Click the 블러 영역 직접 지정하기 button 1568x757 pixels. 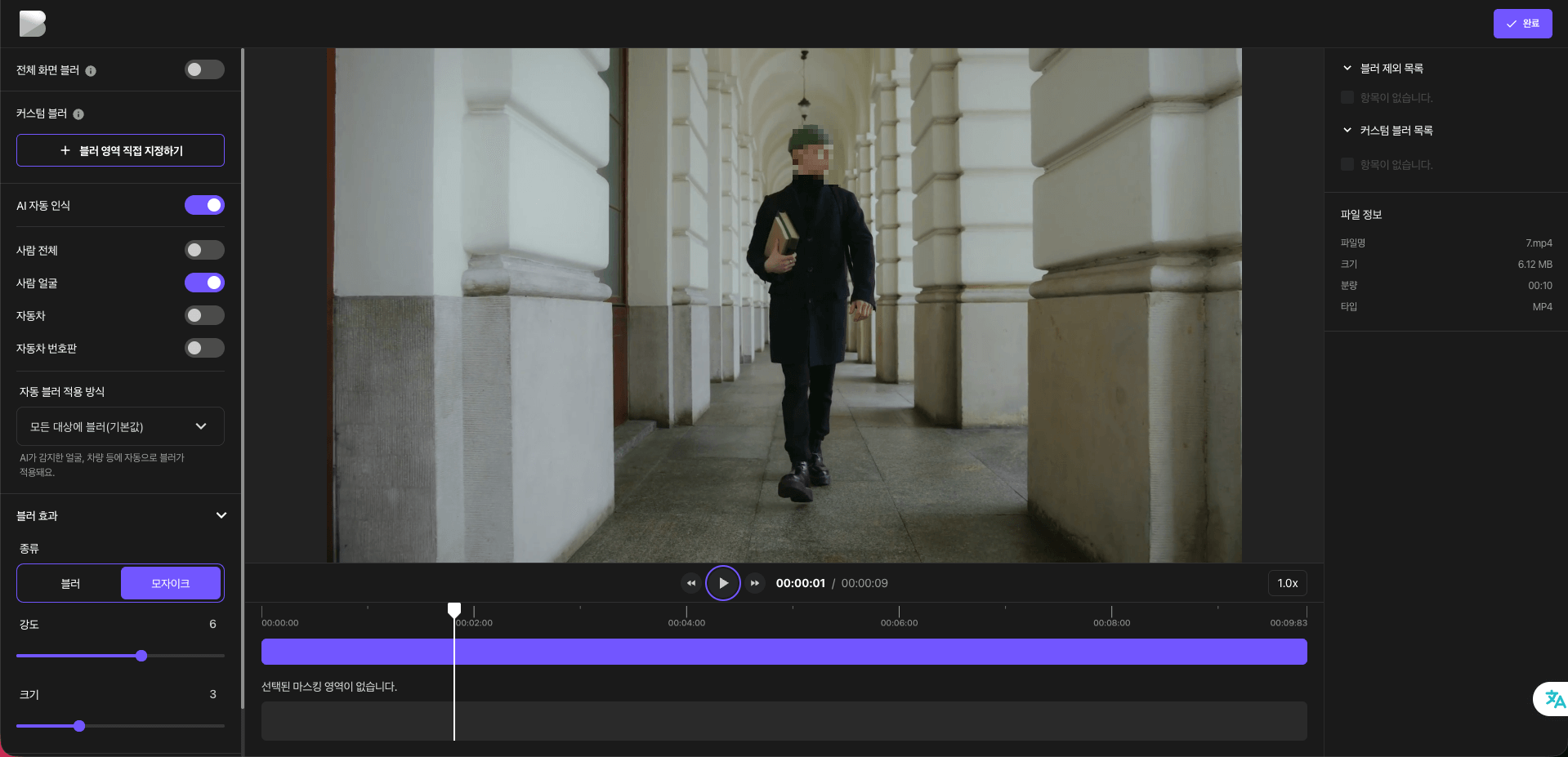120,150
